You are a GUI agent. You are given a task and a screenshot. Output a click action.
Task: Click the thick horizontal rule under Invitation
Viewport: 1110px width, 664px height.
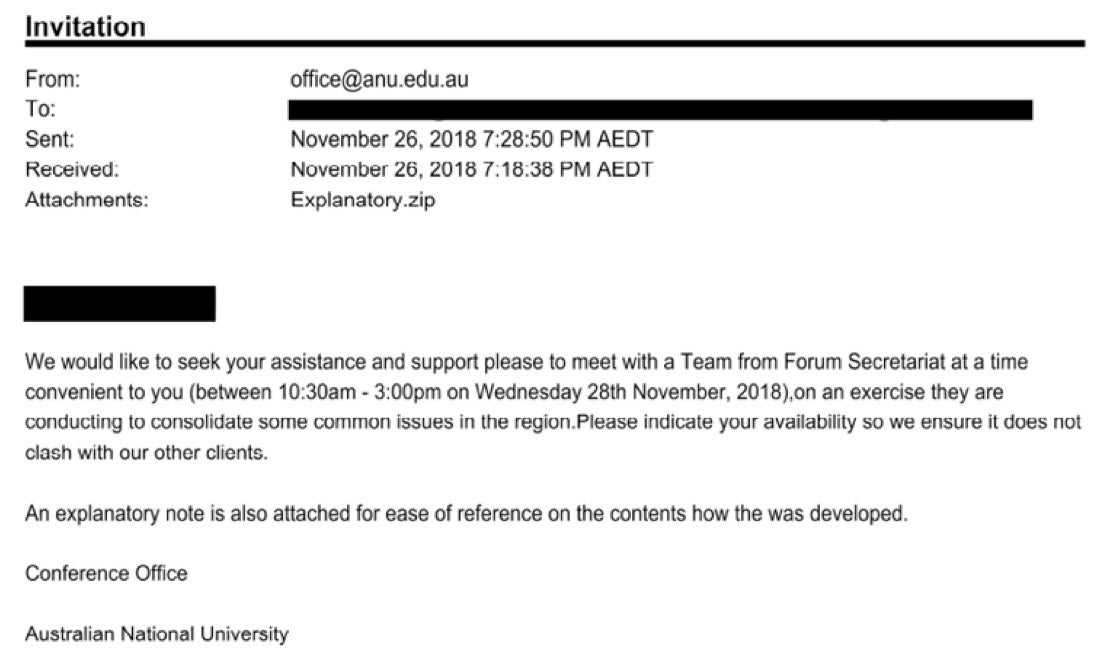(555, 44)
